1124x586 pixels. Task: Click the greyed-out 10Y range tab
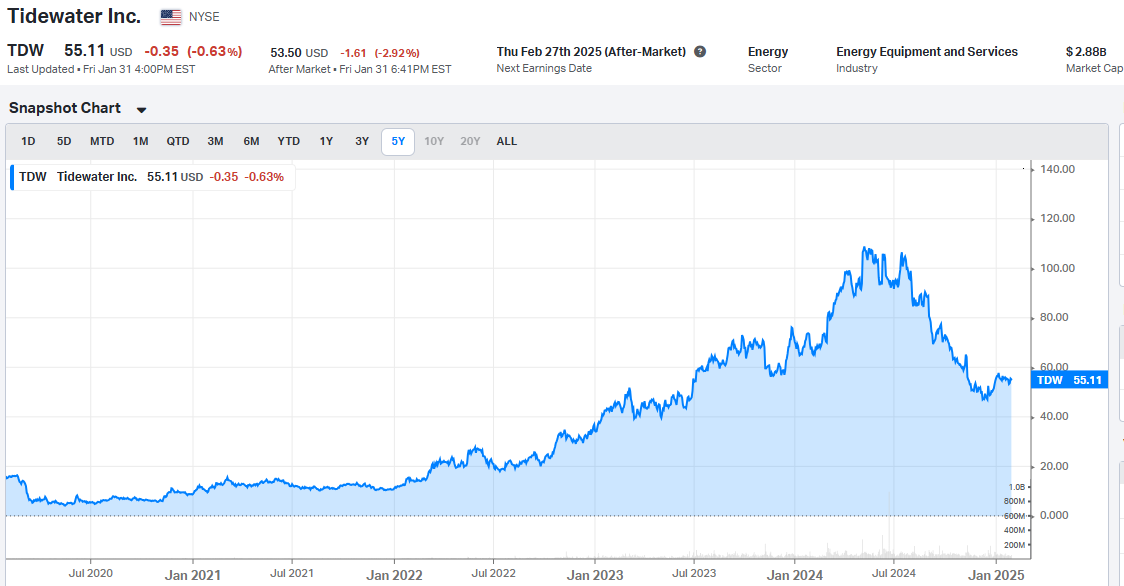(434, 141)
